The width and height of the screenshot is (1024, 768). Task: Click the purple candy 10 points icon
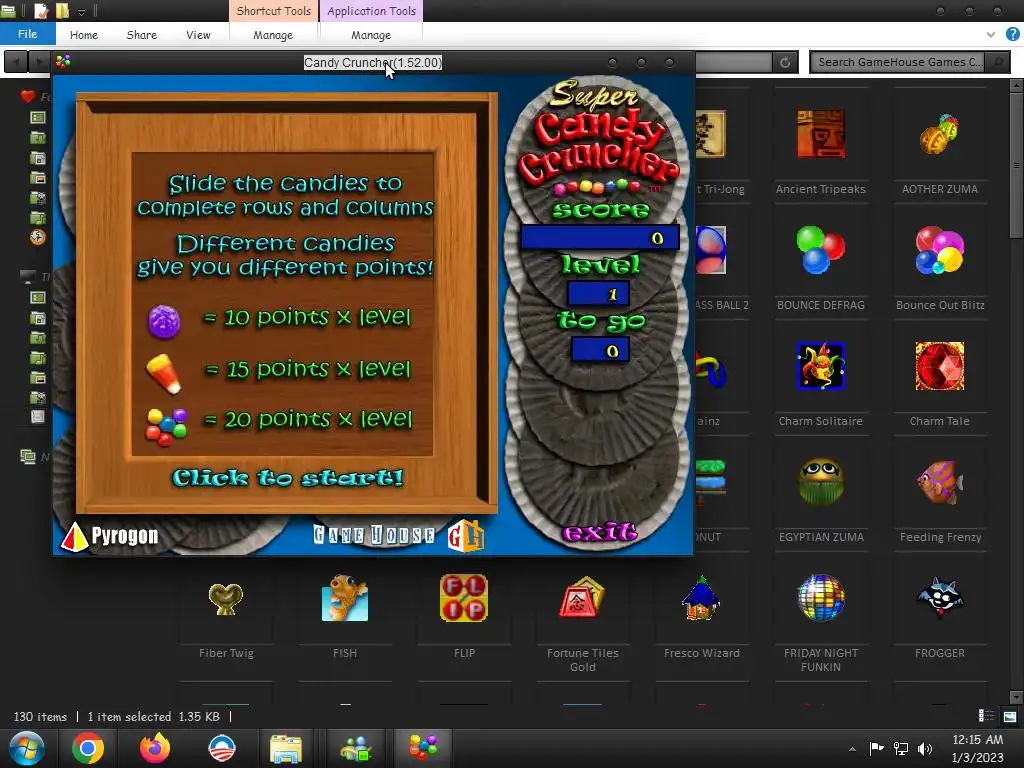[x=164, y=321]
